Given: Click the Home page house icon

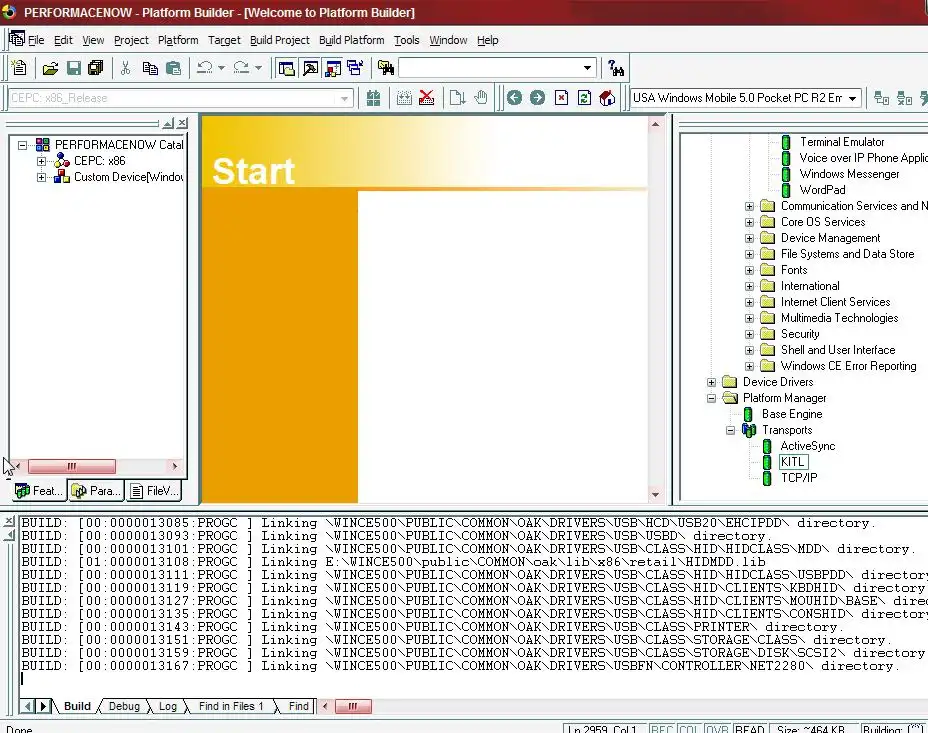Looking at the screenshot, I should pos(607,98).
